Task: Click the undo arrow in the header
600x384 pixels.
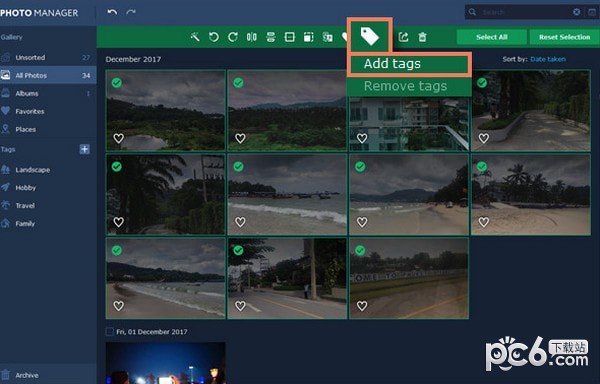Action: pyautogui.click(x=112, y=12)
